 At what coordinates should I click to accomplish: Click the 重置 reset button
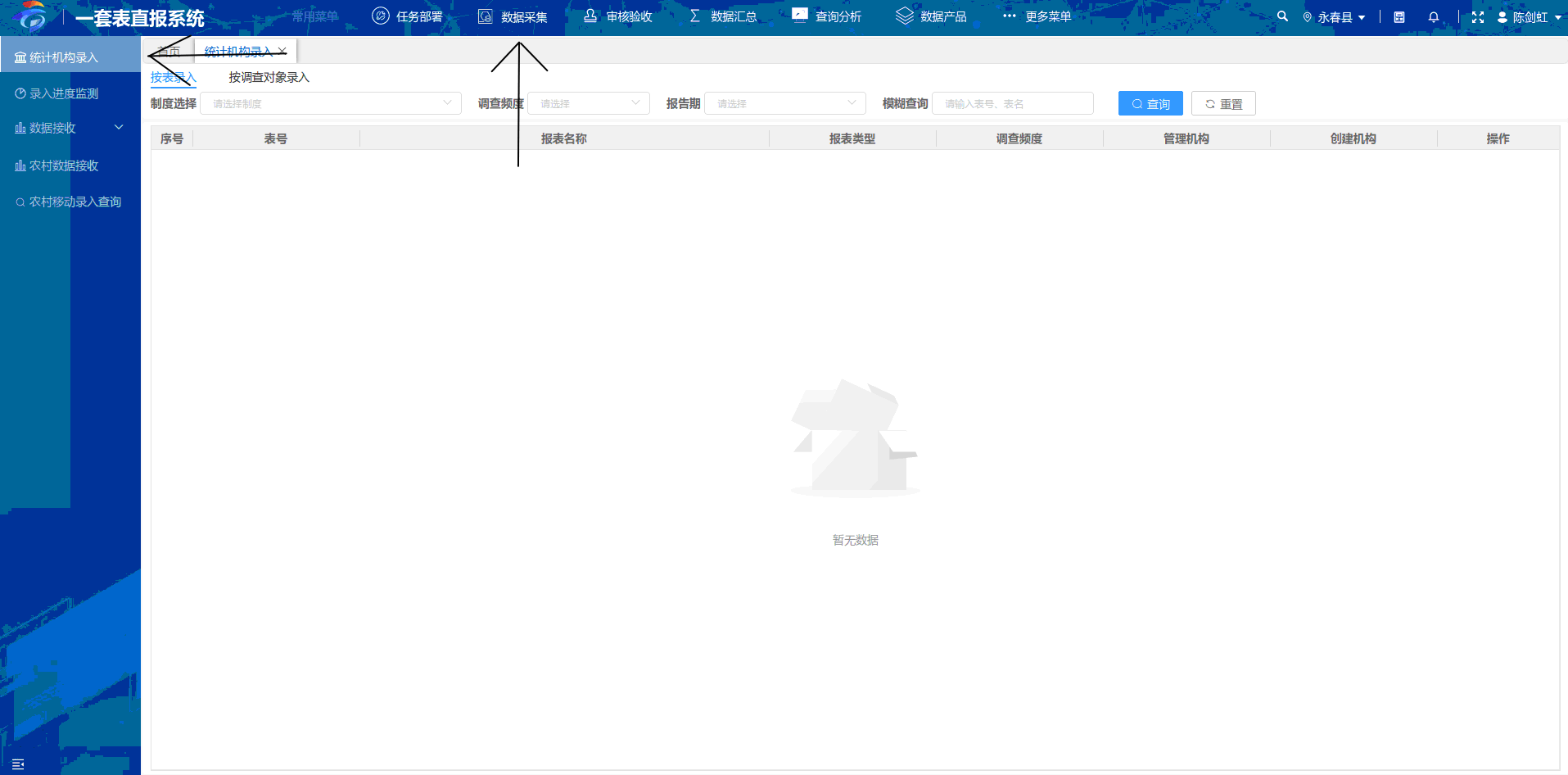pyautogui.click(x=1223, y=103)
